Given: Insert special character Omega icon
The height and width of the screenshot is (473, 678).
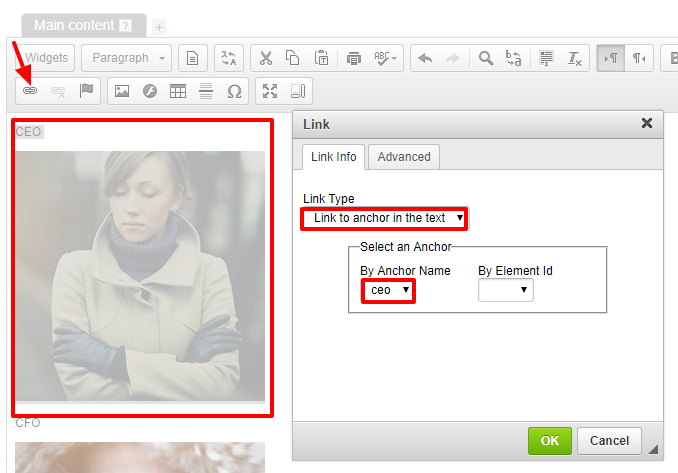Looking at the screenshot, I should (x=234, y=91).
